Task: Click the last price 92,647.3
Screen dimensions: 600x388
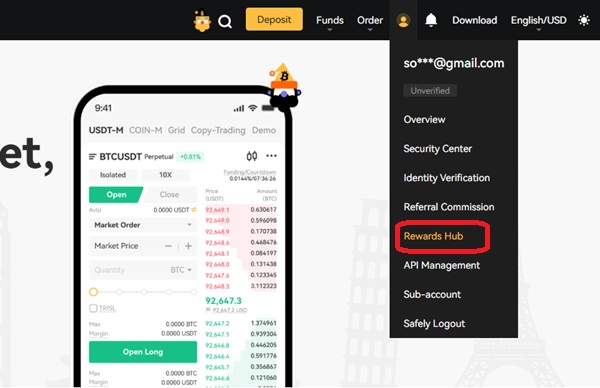Action: [223, 301]
